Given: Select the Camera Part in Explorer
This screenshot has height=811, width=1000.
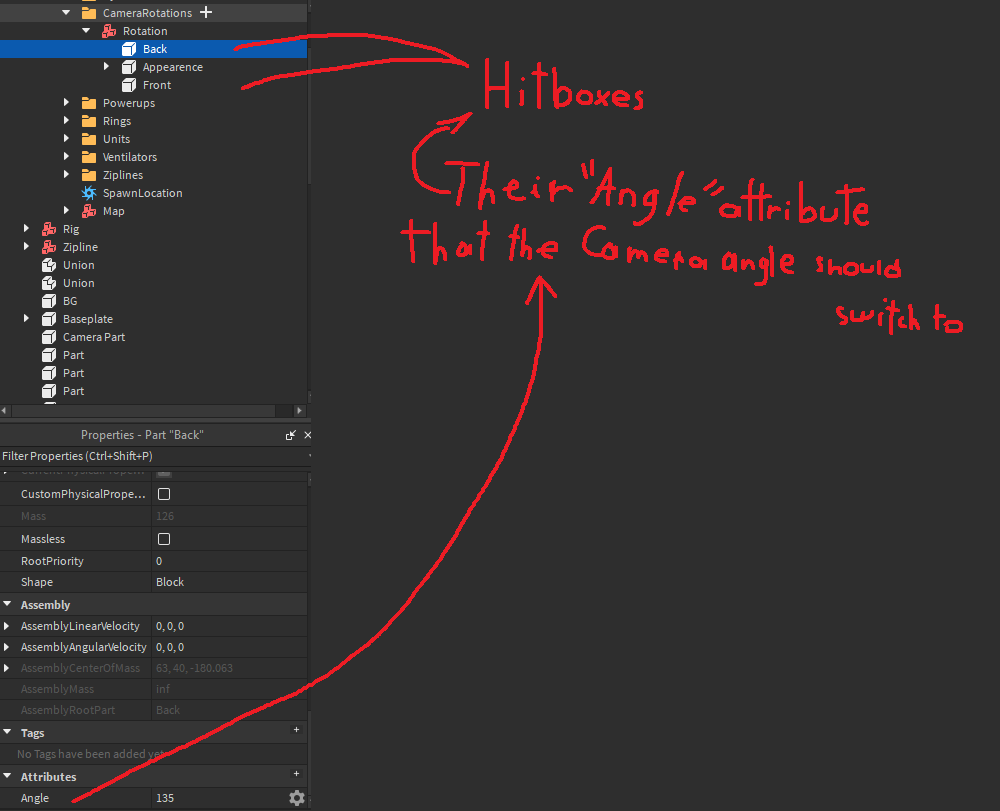Looking at the screenshot, I should [96, 336].
